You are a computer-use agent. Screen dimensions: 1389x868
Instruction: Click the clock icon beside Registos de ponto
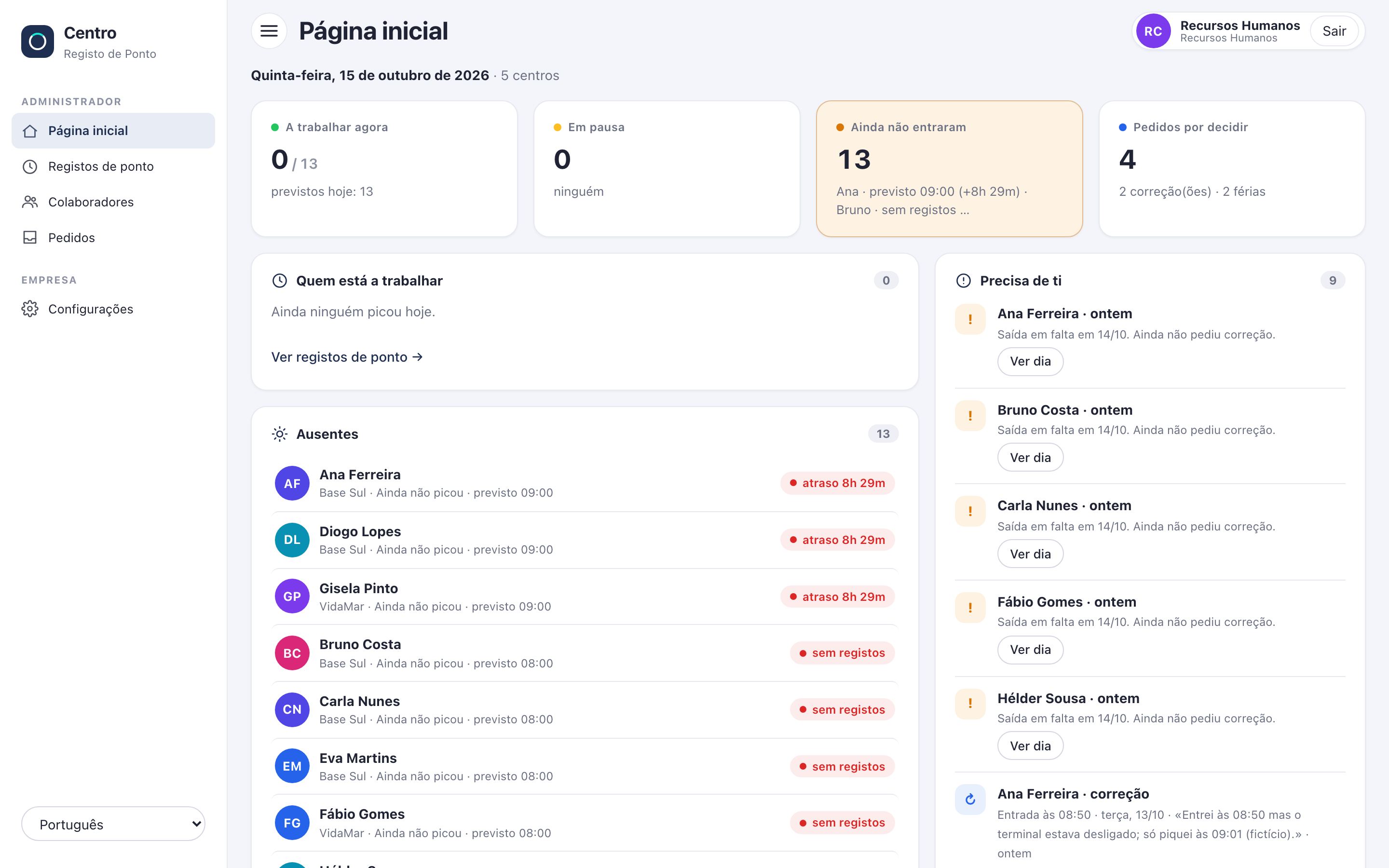30,166
